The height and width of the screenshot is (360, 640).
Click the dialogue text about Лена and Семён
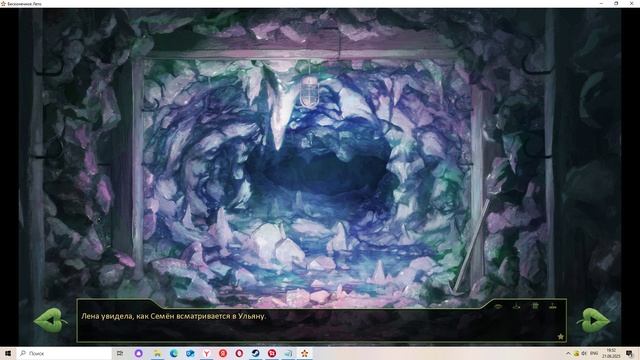pos(173,316)
